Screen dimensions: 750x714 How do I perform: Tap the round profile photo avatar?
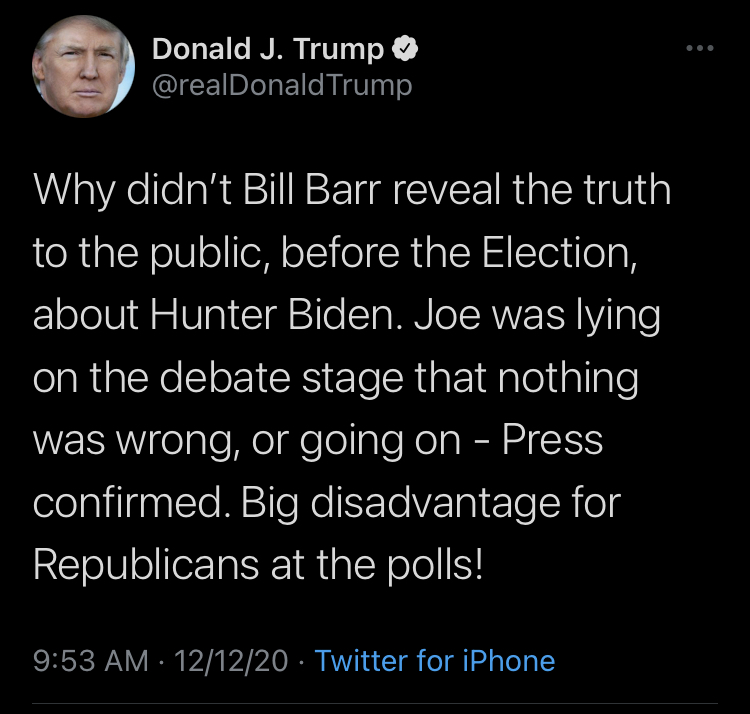coord(84,64)
